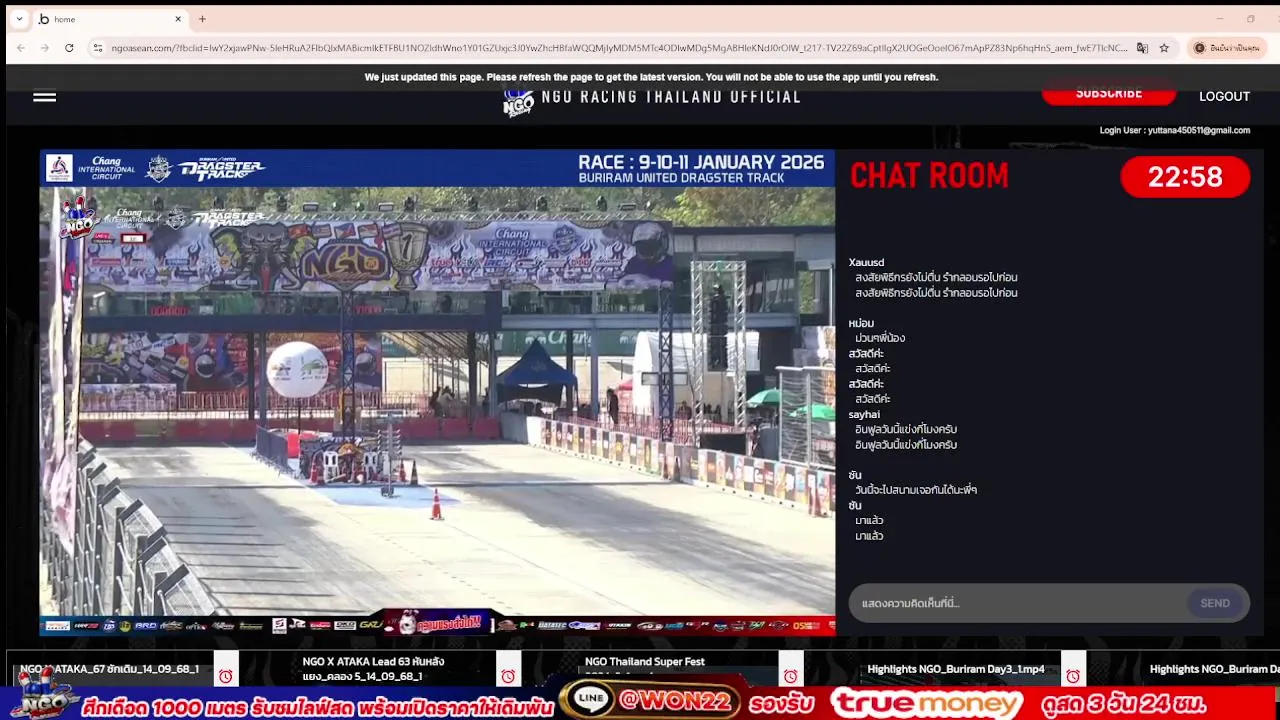Bookmark this page with the star icon
Viewport: 1280px width, 720px height.
(x=1164, y=48)
